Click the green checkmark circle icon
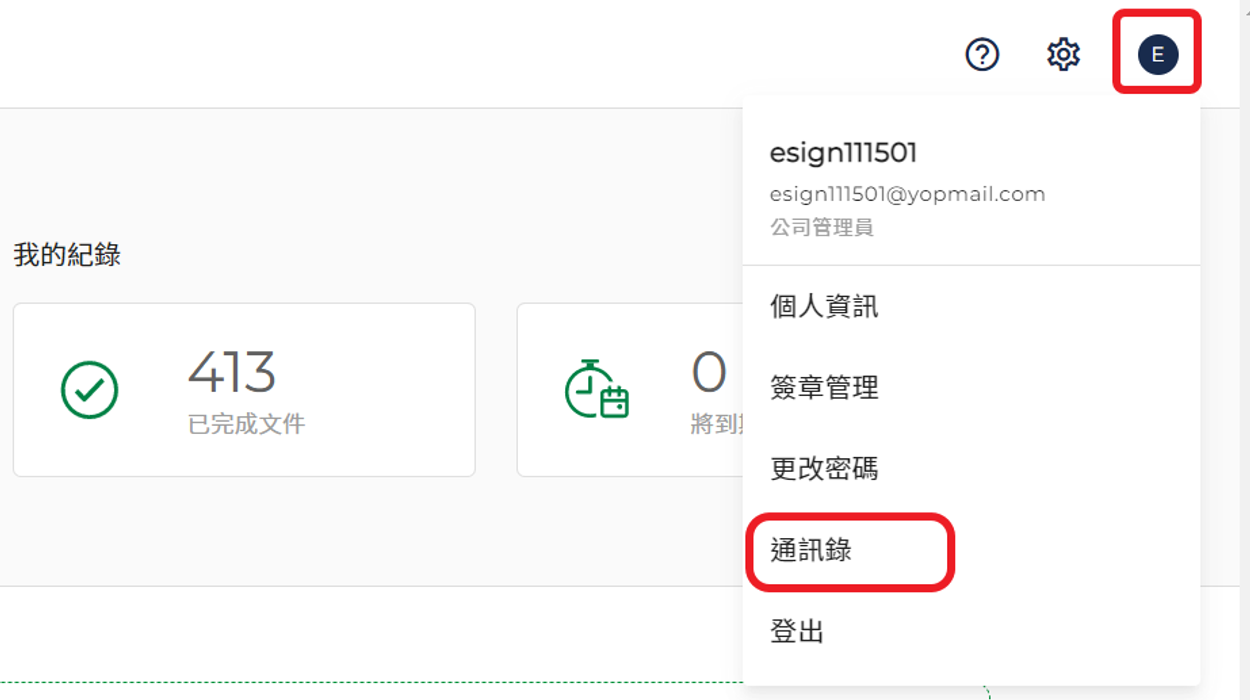This screenshot has width=1250, height=700. pyautogui.click(x=90, y=390)
